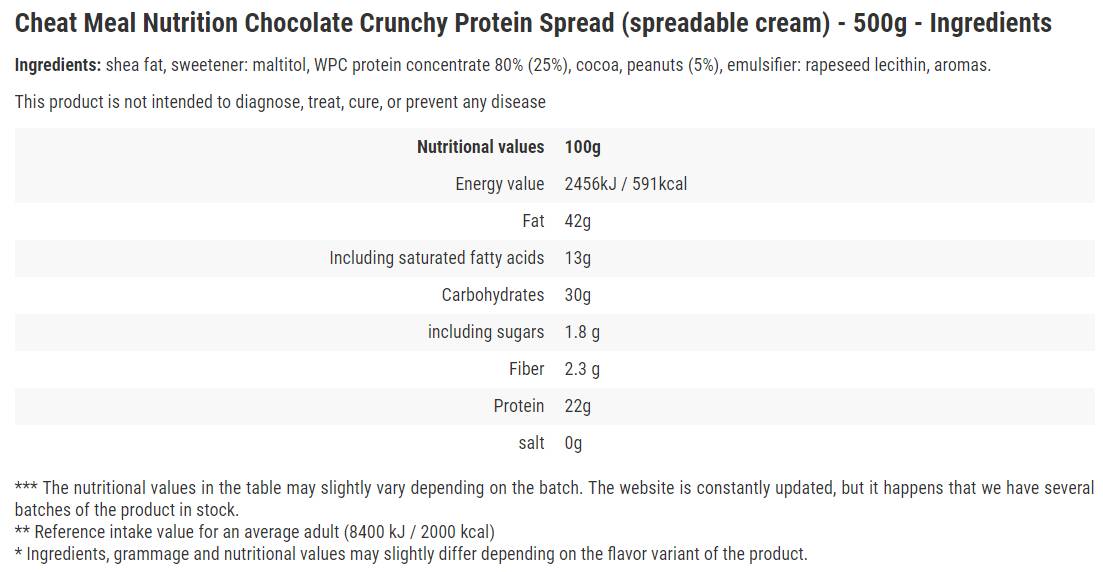Select the "30g" carbohydrates value
Image resolution: width=1103 pixels, height=572 pixels.
click(x=578, y=295)
